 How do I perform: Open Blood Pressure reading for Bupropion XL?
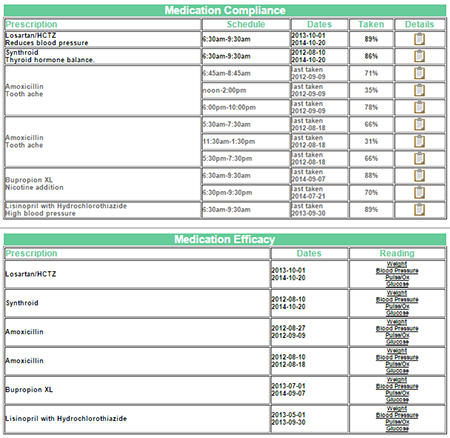397,386
